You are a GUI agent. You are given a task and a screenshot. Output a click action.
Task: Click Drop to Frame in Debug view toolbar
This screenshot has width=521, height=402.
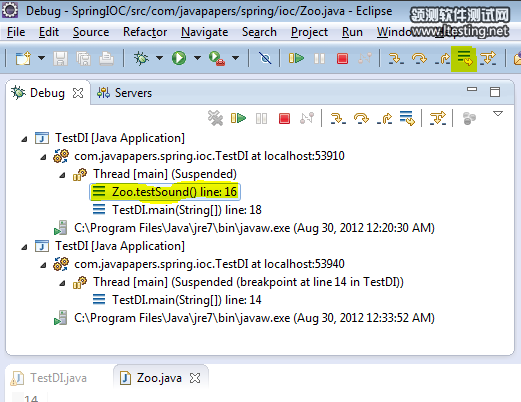pos(407,118)
